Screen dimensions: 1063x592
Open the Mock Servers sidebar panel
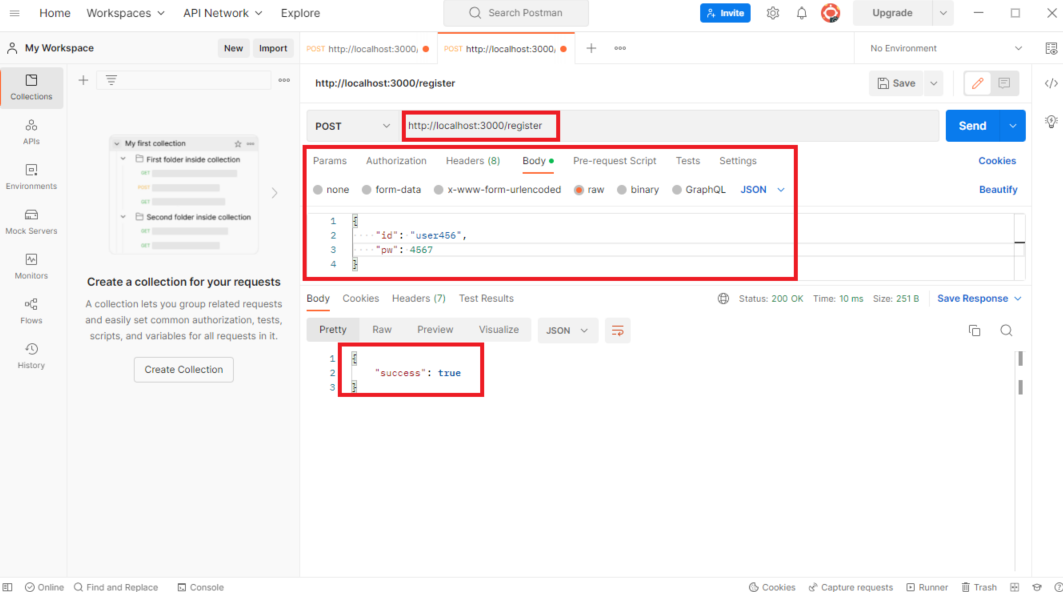pyautogui.click(x=31, y=222)
